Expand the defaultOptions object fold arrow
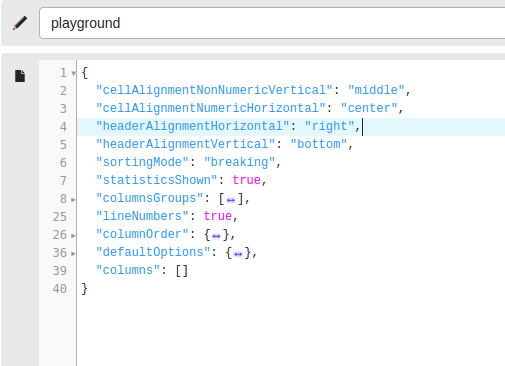Image resolution: width=505 pixels, height=366 pixels. pos(74,253)
